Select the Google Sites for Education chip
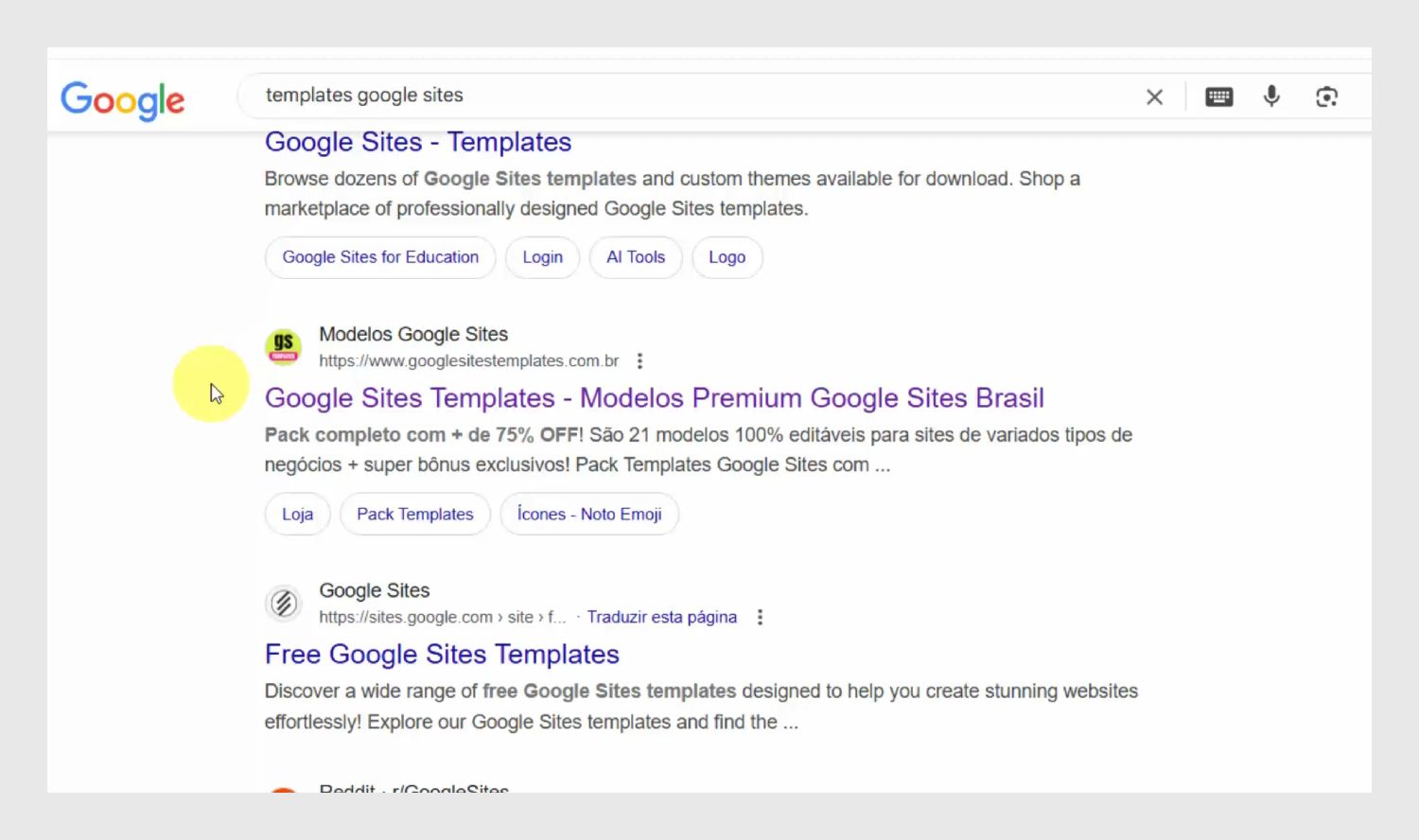Viewport: 1419px width, 840px height. click(380, 257)
